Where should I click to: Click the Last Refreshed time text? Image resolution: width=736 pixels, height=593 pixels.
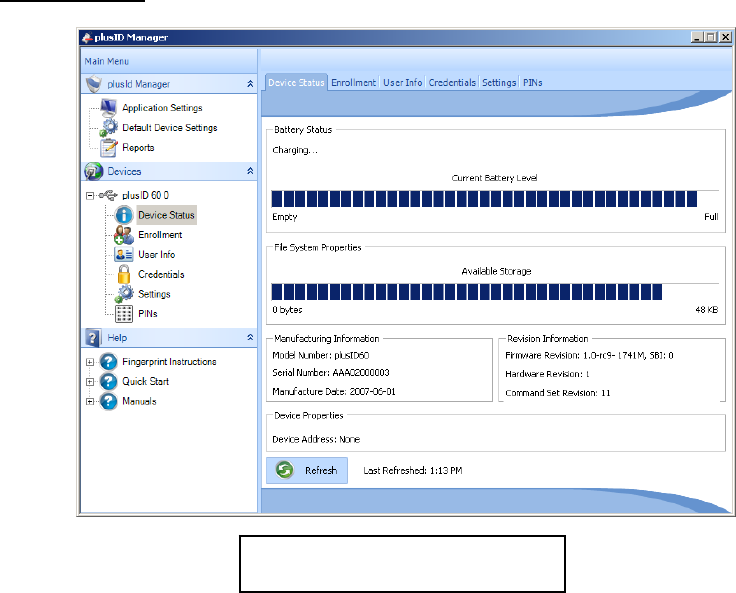(x=413, y=470)
